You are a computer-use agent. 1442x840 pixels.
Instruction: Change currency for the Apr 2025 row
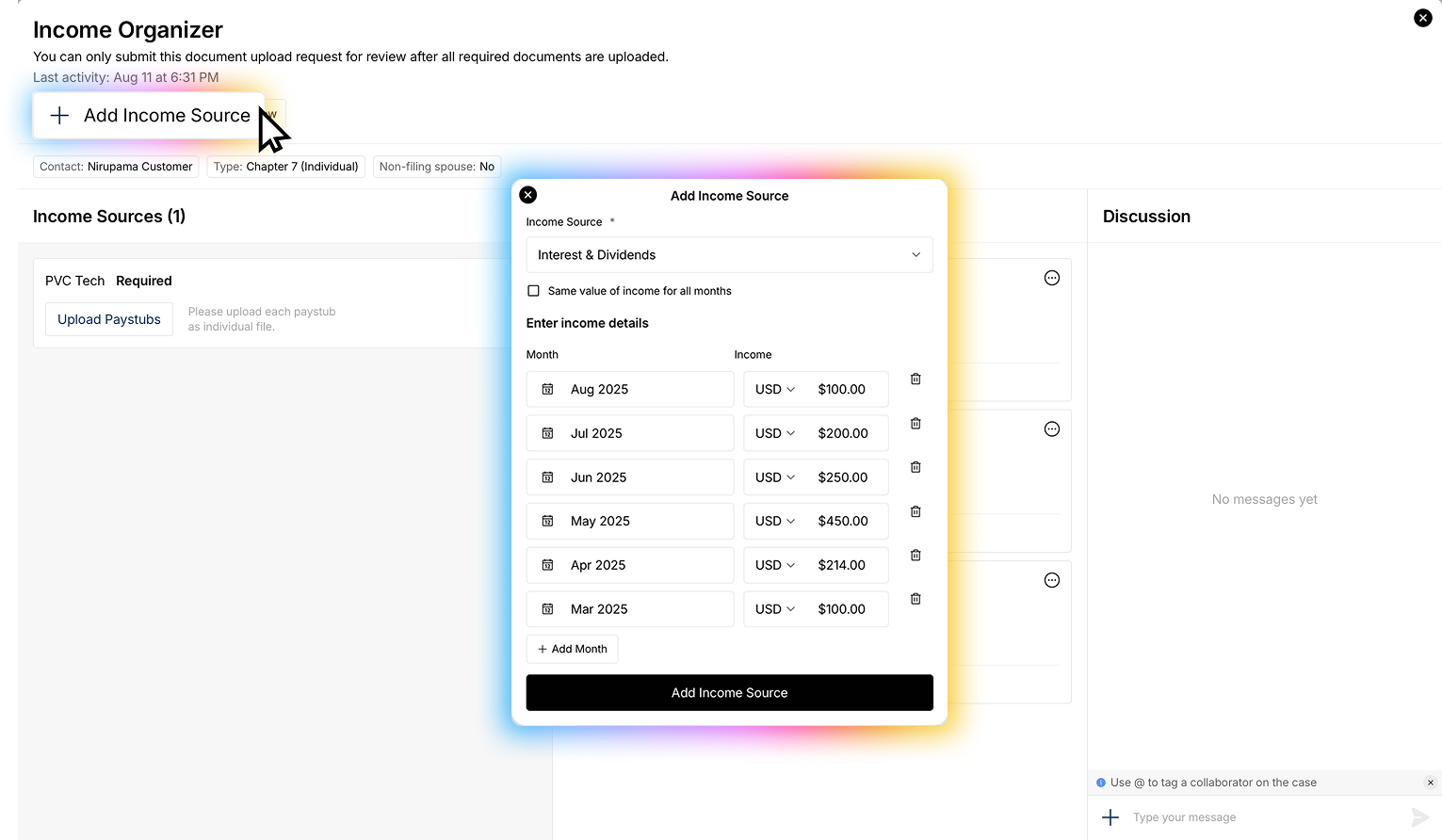click(775, 565)
